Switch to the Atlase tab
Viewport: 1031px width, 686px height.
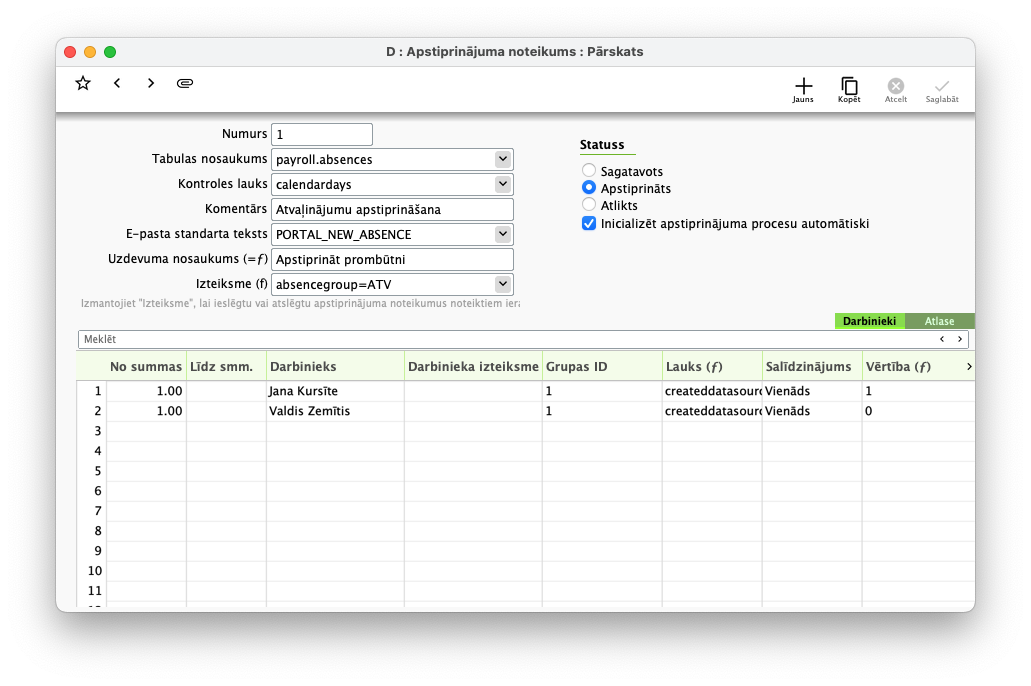[939, 321]
